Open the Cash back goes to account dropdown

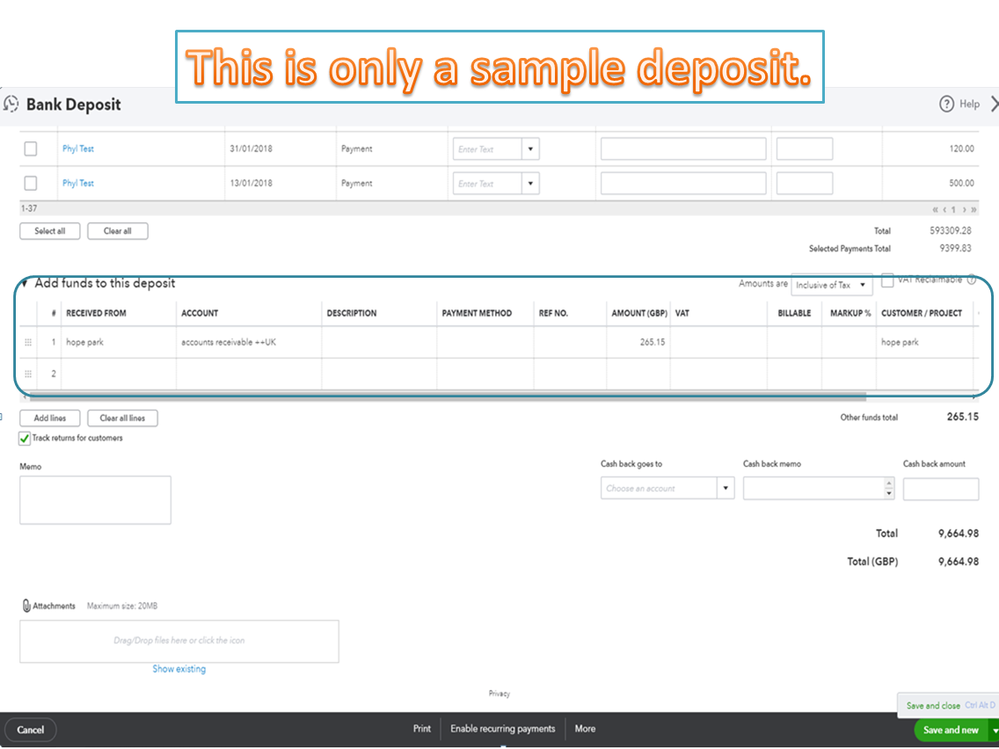725,489
